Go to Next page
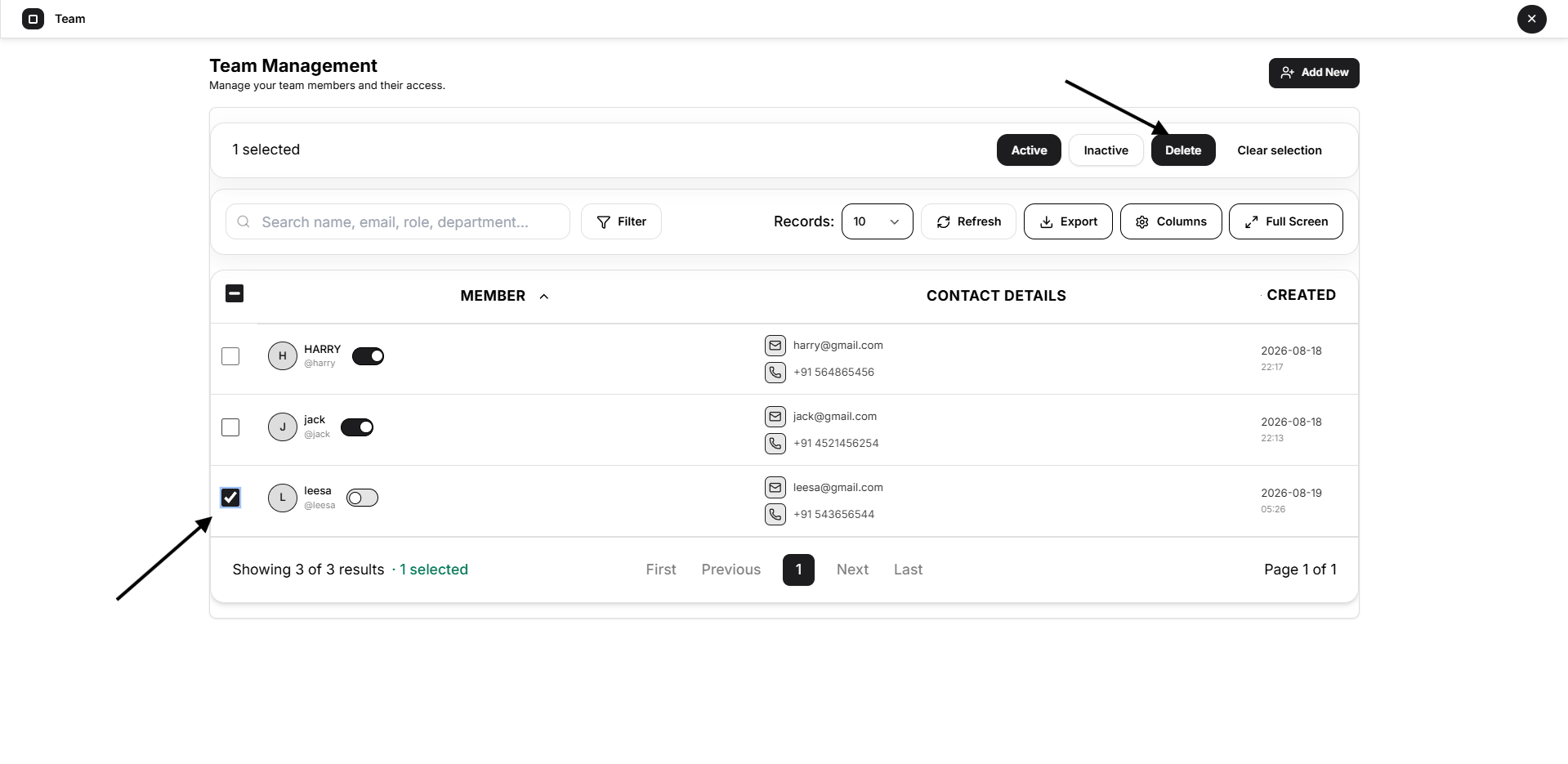The width and height of the screenshot is (1568, 764). click(x=852, y=570)
